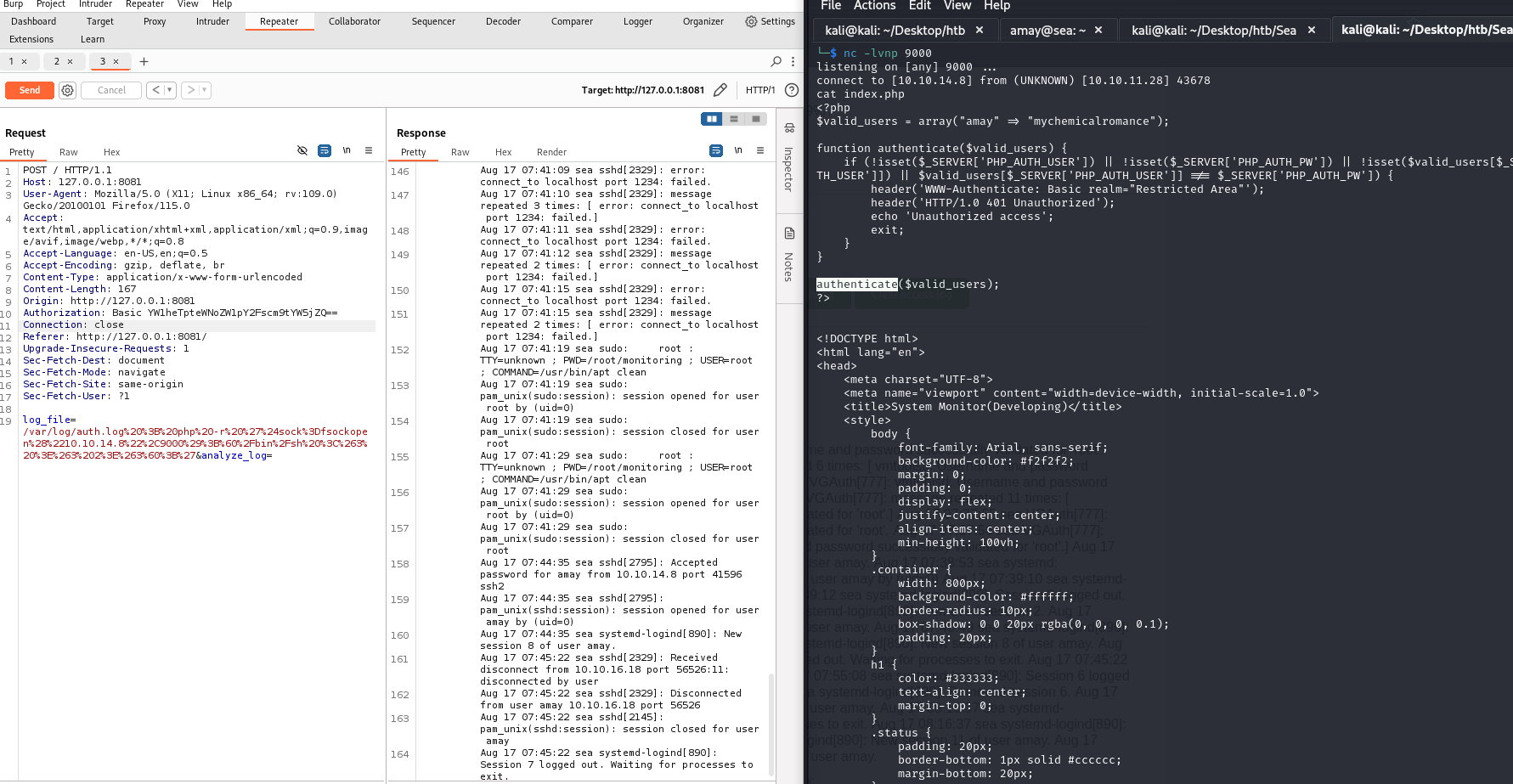Image resolution: width=1513 pixels, height=784 pixels.
Task: Open Burp Settings
Action: click(771, 21)
